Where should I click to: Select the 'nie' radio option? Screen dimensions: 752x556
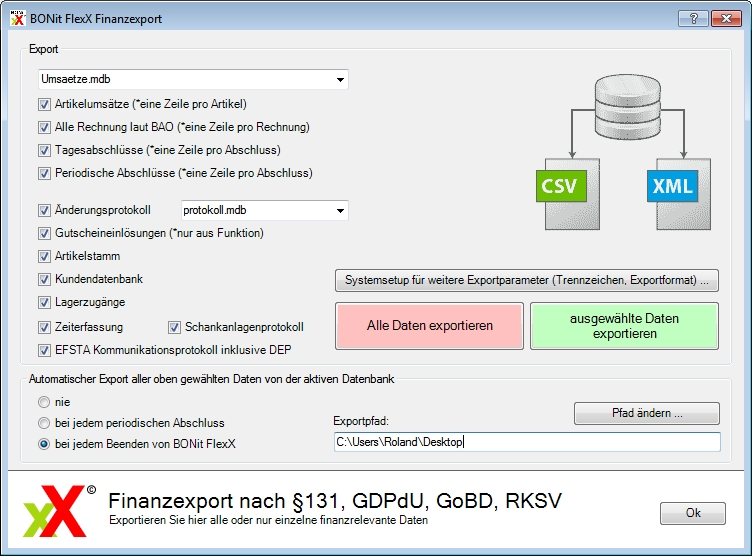pos(44,402)
